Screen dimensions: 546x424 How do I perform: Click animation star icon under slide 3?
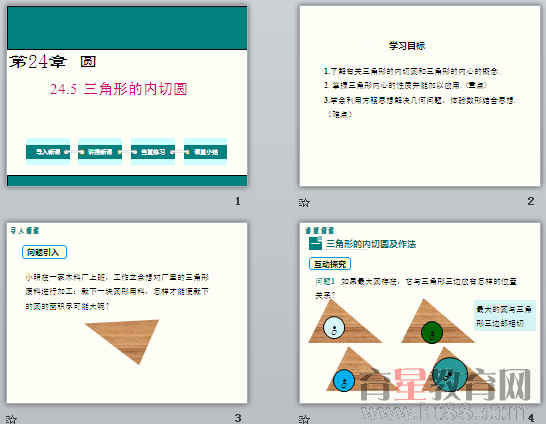(x=11, y=419)
